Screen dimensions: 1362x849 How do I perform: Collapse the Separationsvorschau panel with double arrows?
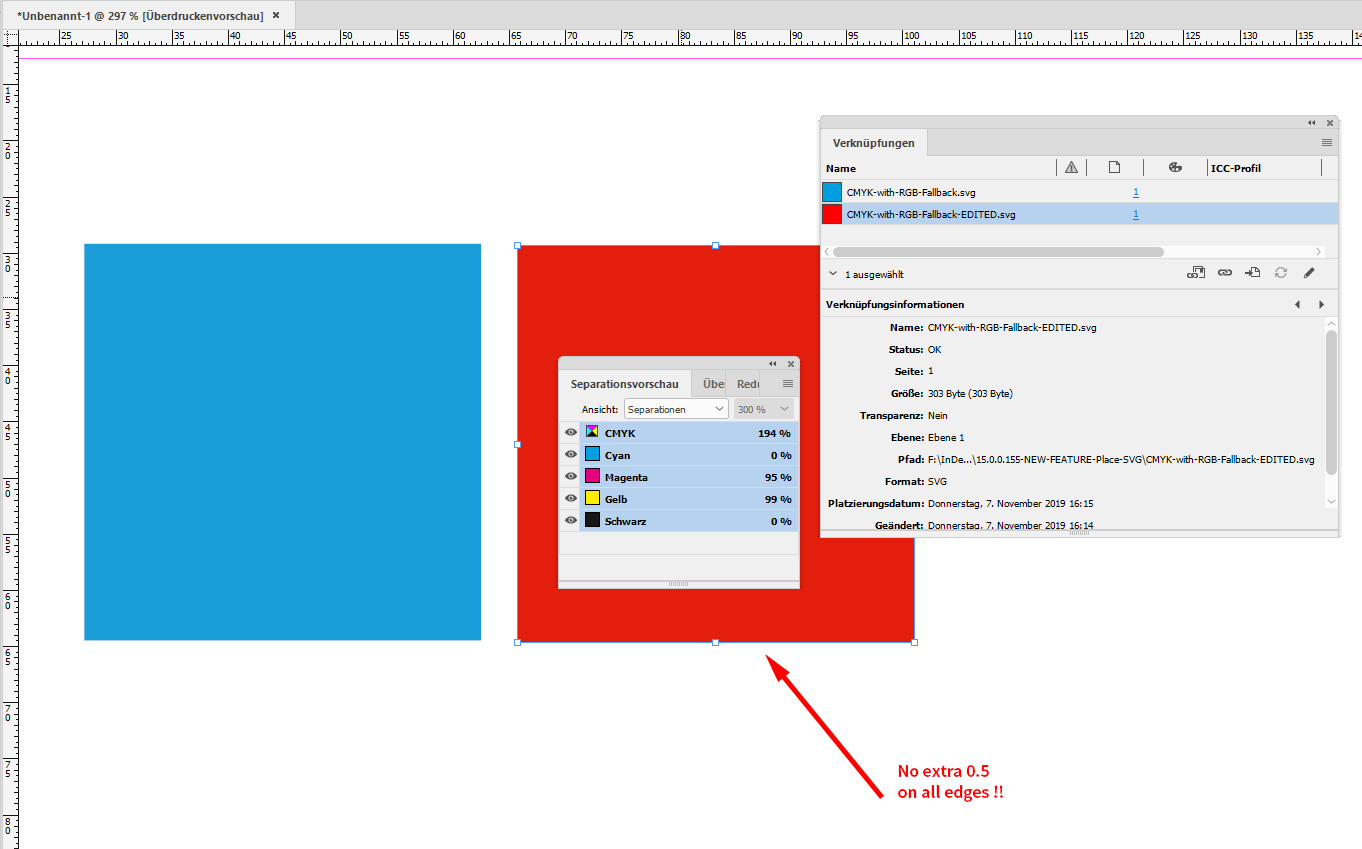coord(772,364)
